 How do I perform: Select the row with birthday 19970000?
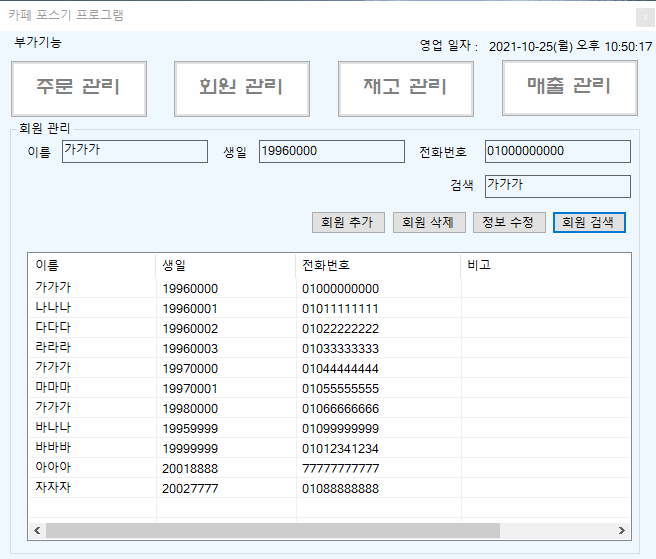pyautogui.click(x=329, y=368)
